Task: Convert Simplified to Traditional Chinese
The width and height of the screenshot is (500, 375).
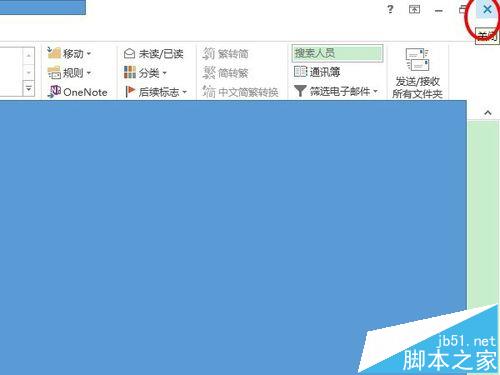Action: pos(226,72)
